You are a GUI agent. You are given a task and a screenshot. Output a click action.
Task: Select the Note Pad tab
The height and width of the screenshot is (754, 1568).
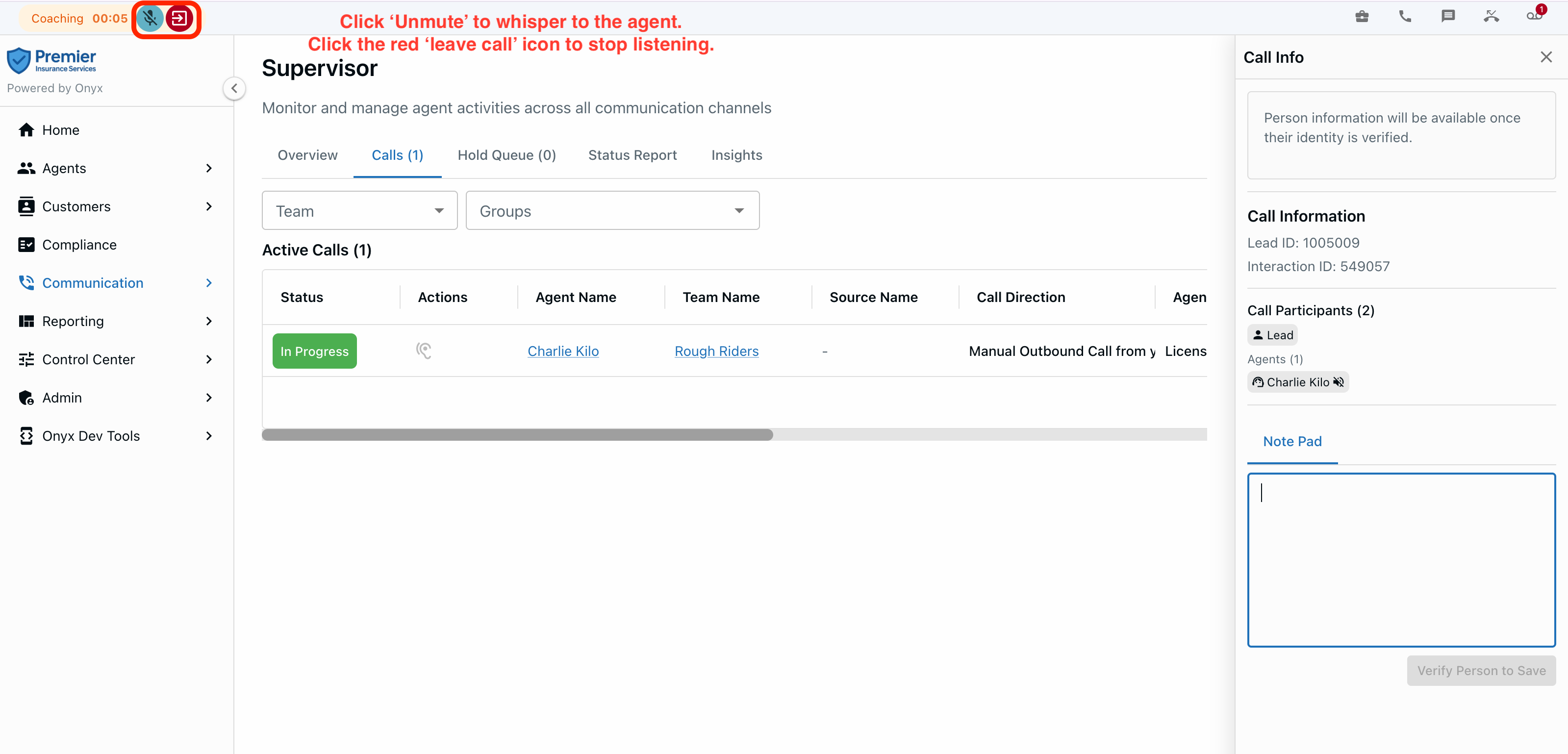click(x=1292, y=441)
